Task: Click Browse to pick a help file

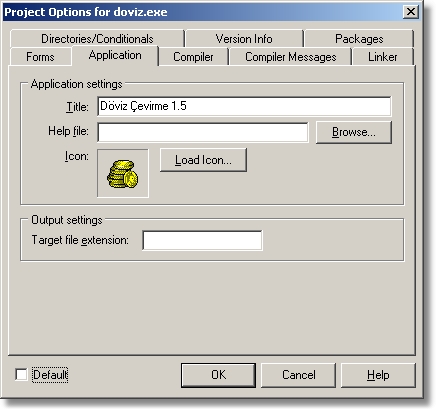Action: pyautogui.click(x=354, y=132)
